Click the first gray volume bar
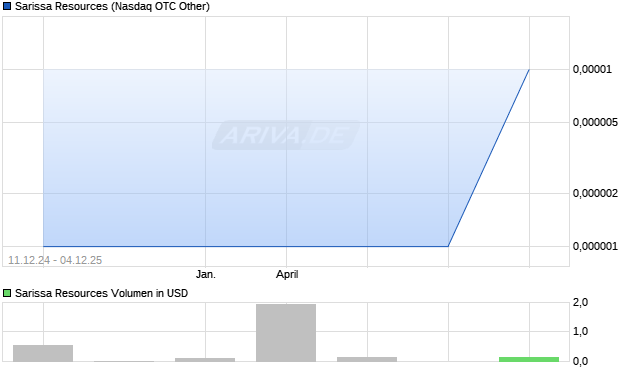620x371 pixels. click(x=43, y=353)
